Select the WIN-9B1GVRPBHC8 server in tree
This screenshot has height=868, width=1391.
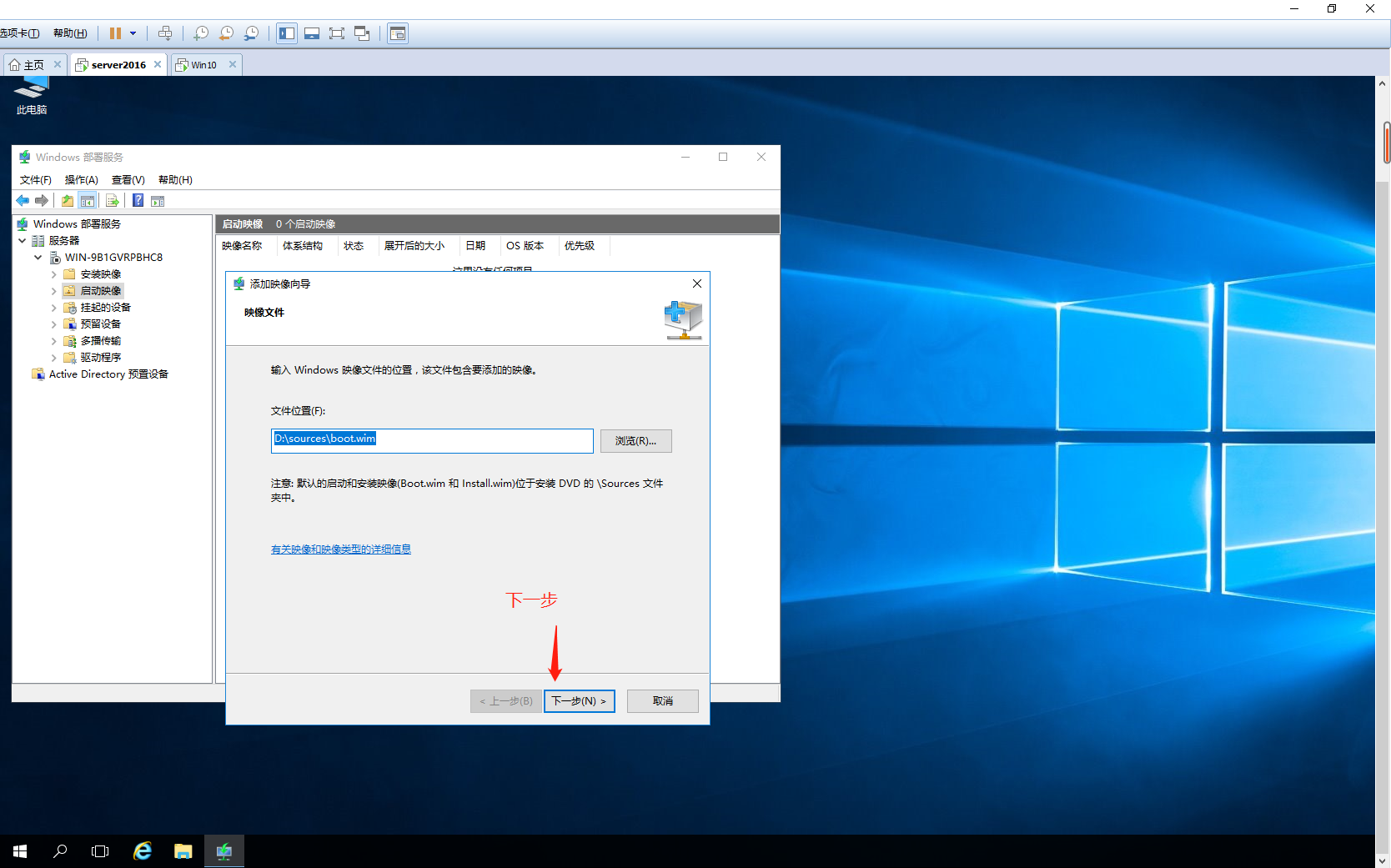pos(113,258)
